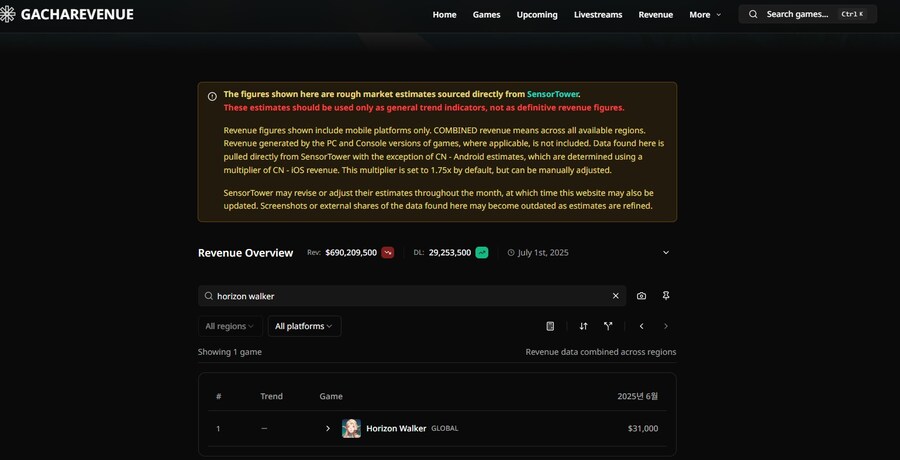The height and width of the screenshot is (460, 900).
Task: Click the 29,253,500 downloads total
Action: pos(450,253)
